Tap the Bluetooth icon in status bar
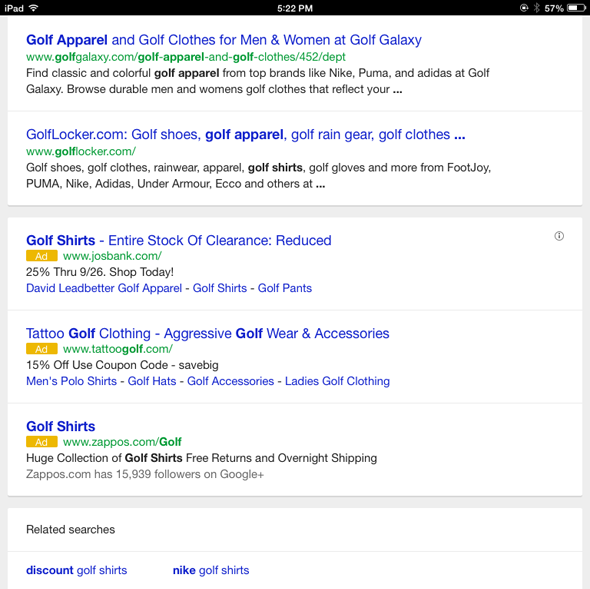590x589 pixels. pos(537,8)
